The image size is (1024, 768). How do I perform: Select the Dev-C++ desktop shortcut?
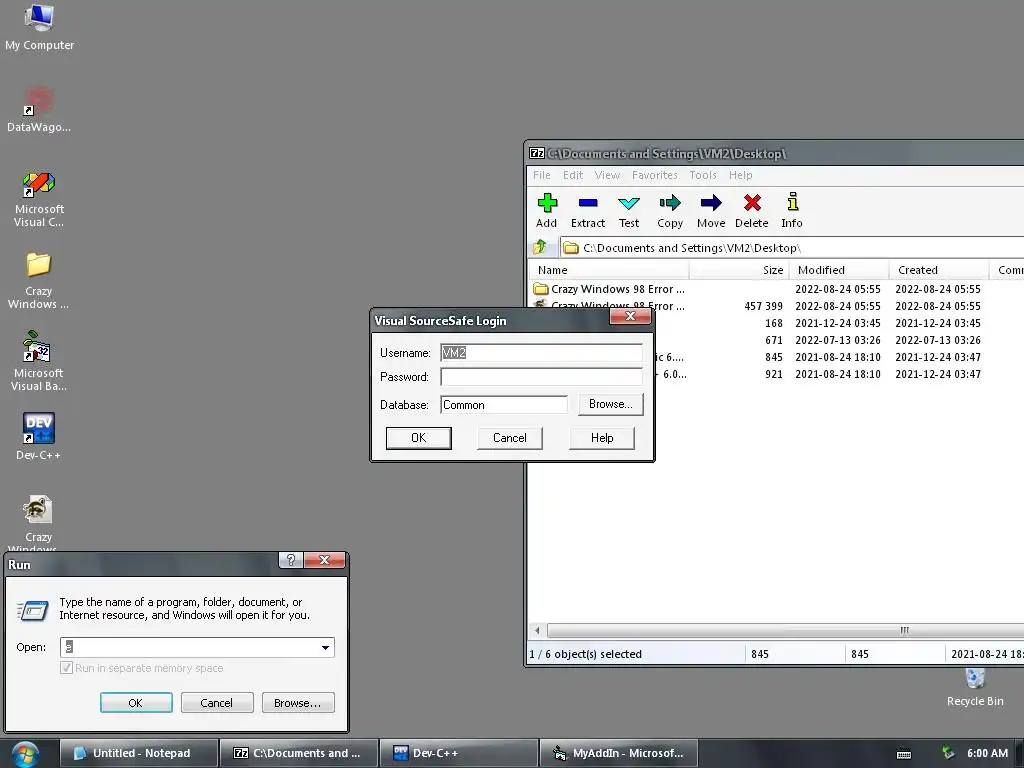[x=38, y=436]
